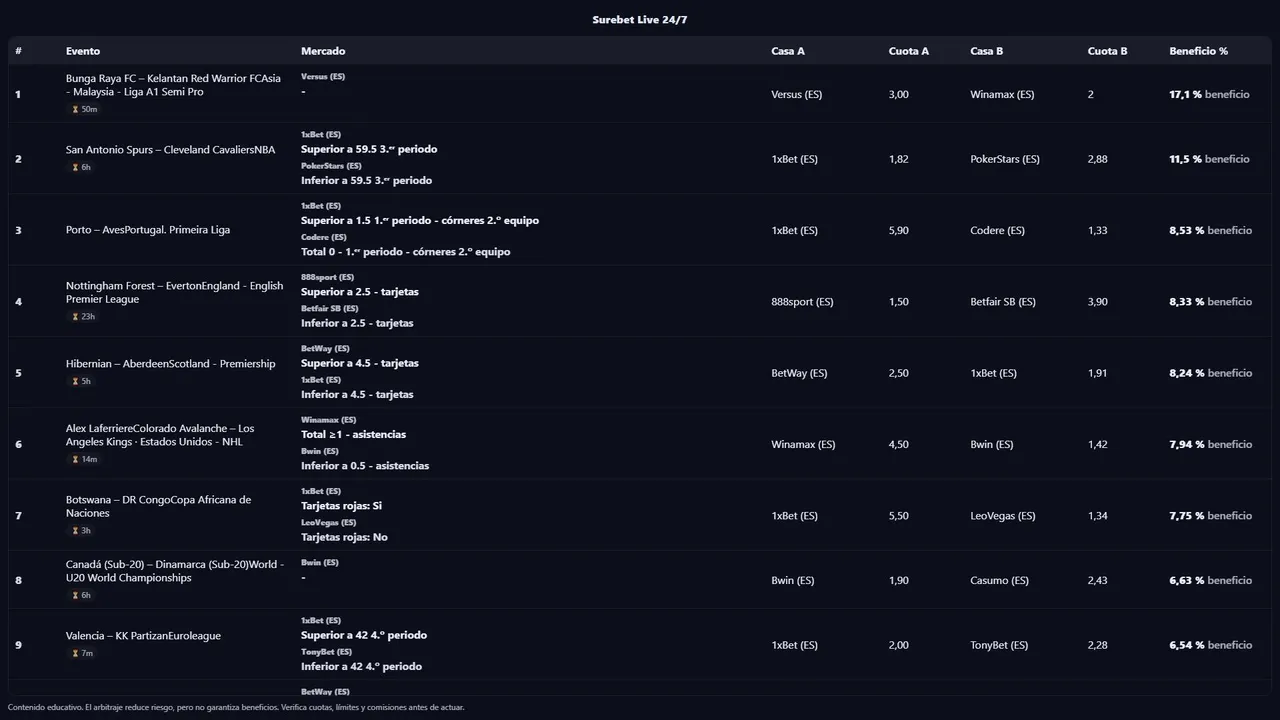The width and height of the screenshot is (1280, 720).
Task: Click the Casa B column header
Action: click(986, 51)
